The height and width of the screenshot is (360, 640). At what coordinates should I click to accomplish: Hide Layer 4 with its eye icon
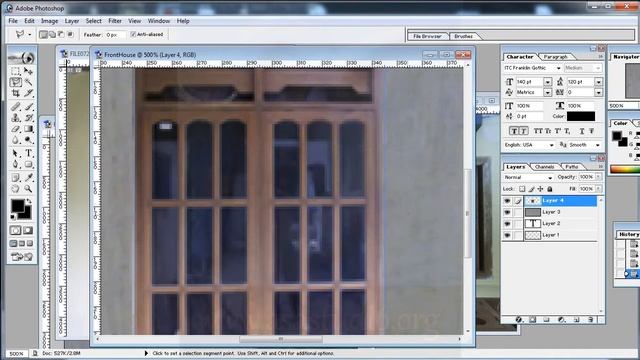507,201
